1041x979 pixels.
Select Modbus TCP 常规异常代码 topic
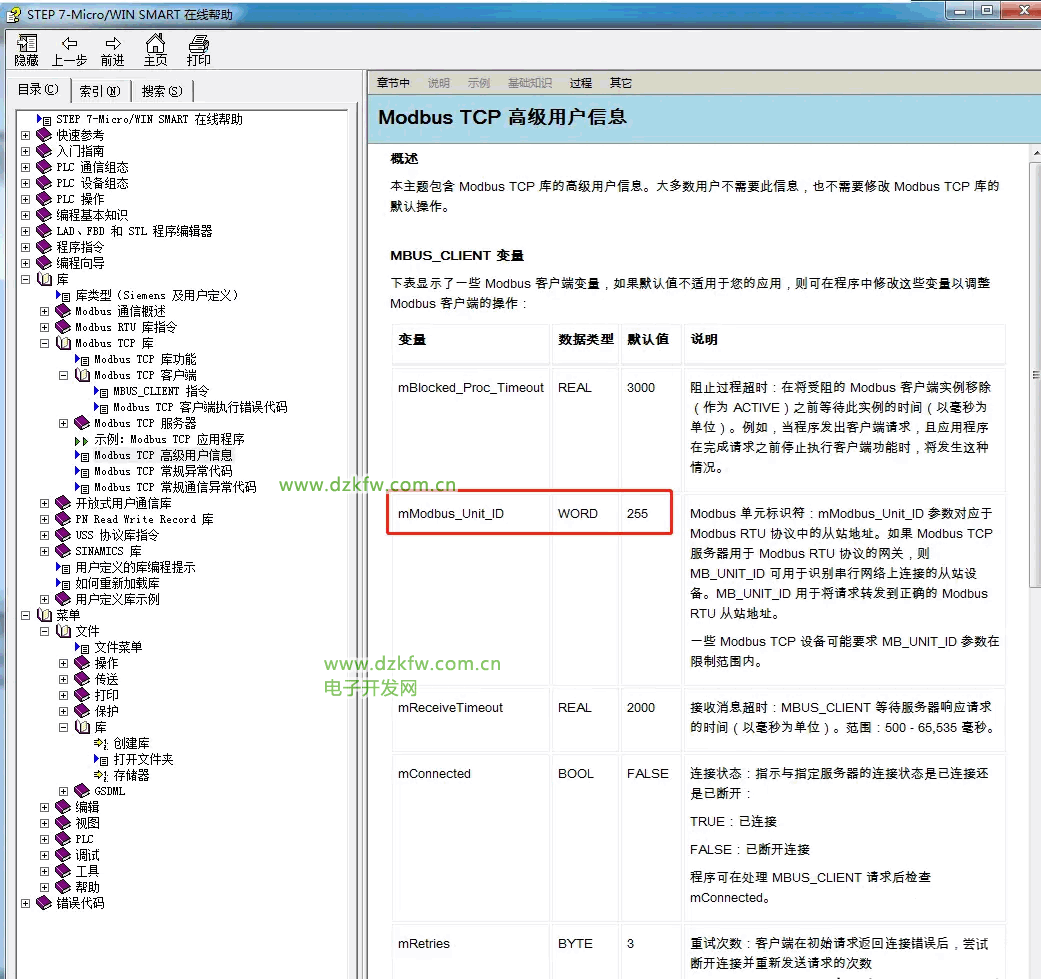coord(162,471)
